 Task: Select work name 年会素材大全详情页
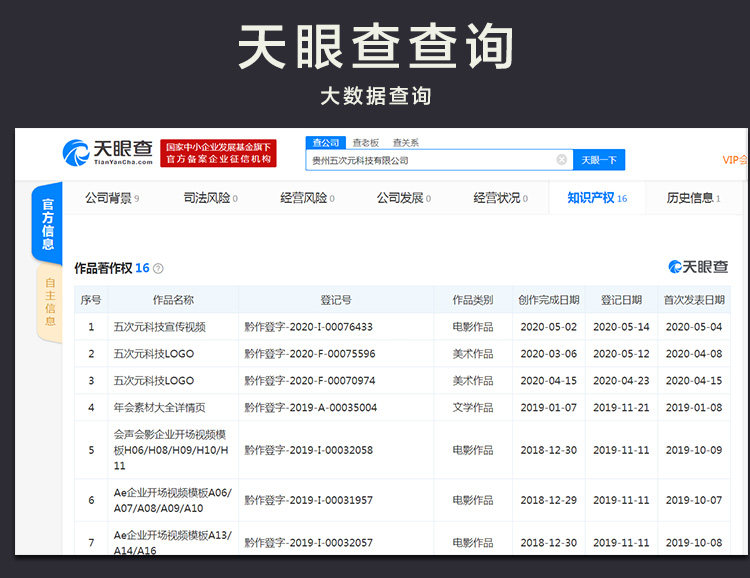(x=159, y=407)
